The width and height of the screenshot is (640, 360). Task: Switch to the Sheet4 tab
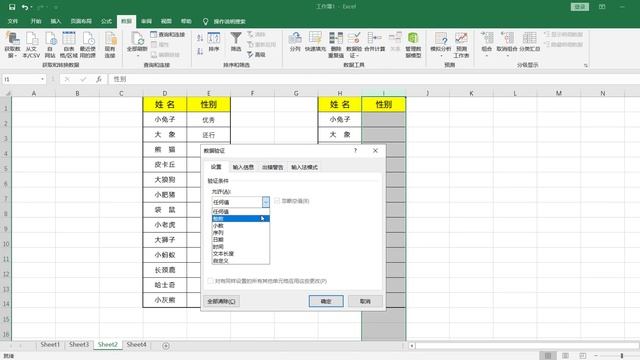point(136,344)
